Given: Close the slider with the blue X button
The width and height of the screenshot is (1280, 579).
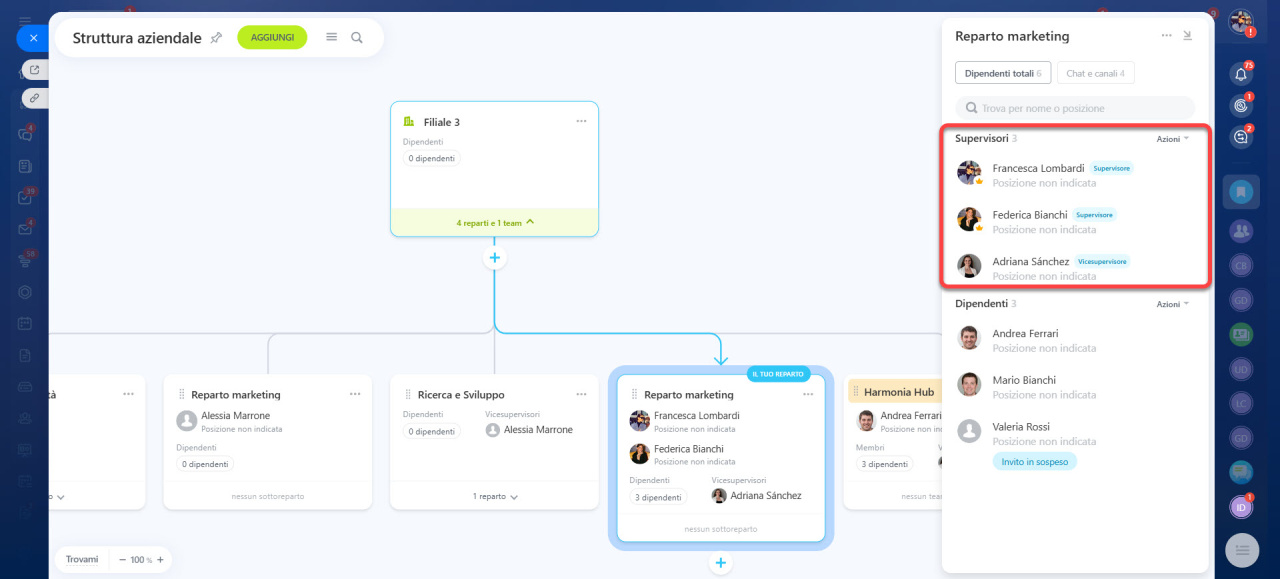Looking at the screenshot, I should pyautogui.click(x=33, y=38).
